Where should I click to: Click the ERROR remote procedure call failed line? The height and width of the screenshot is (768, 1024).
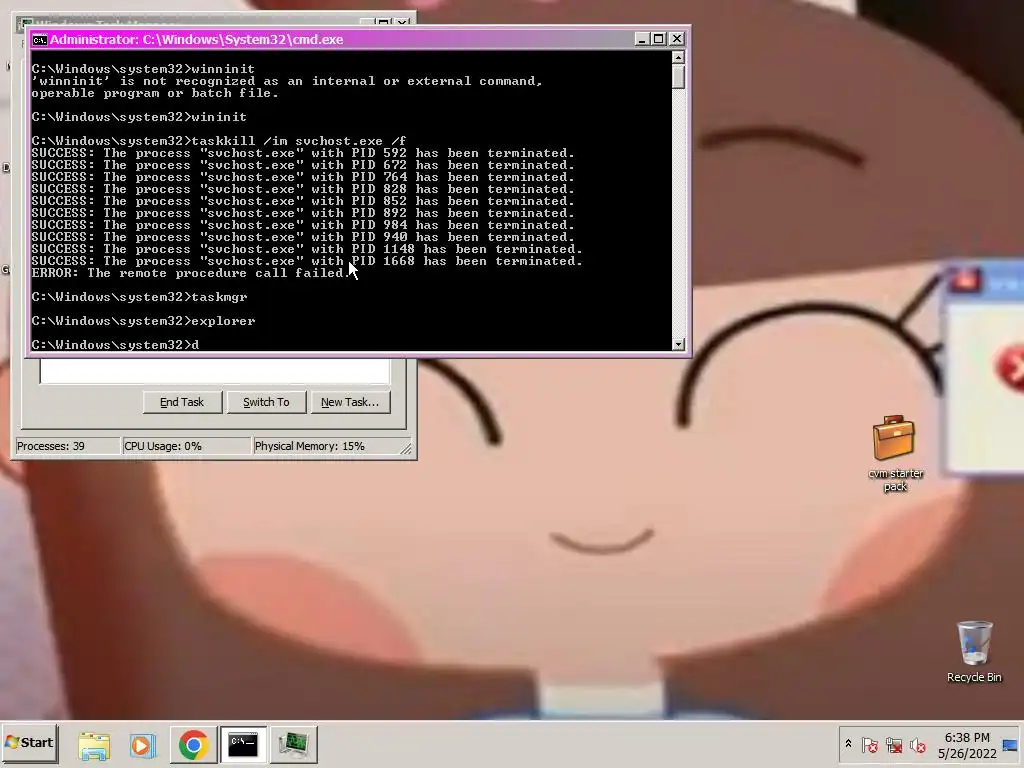coord(191,273)
